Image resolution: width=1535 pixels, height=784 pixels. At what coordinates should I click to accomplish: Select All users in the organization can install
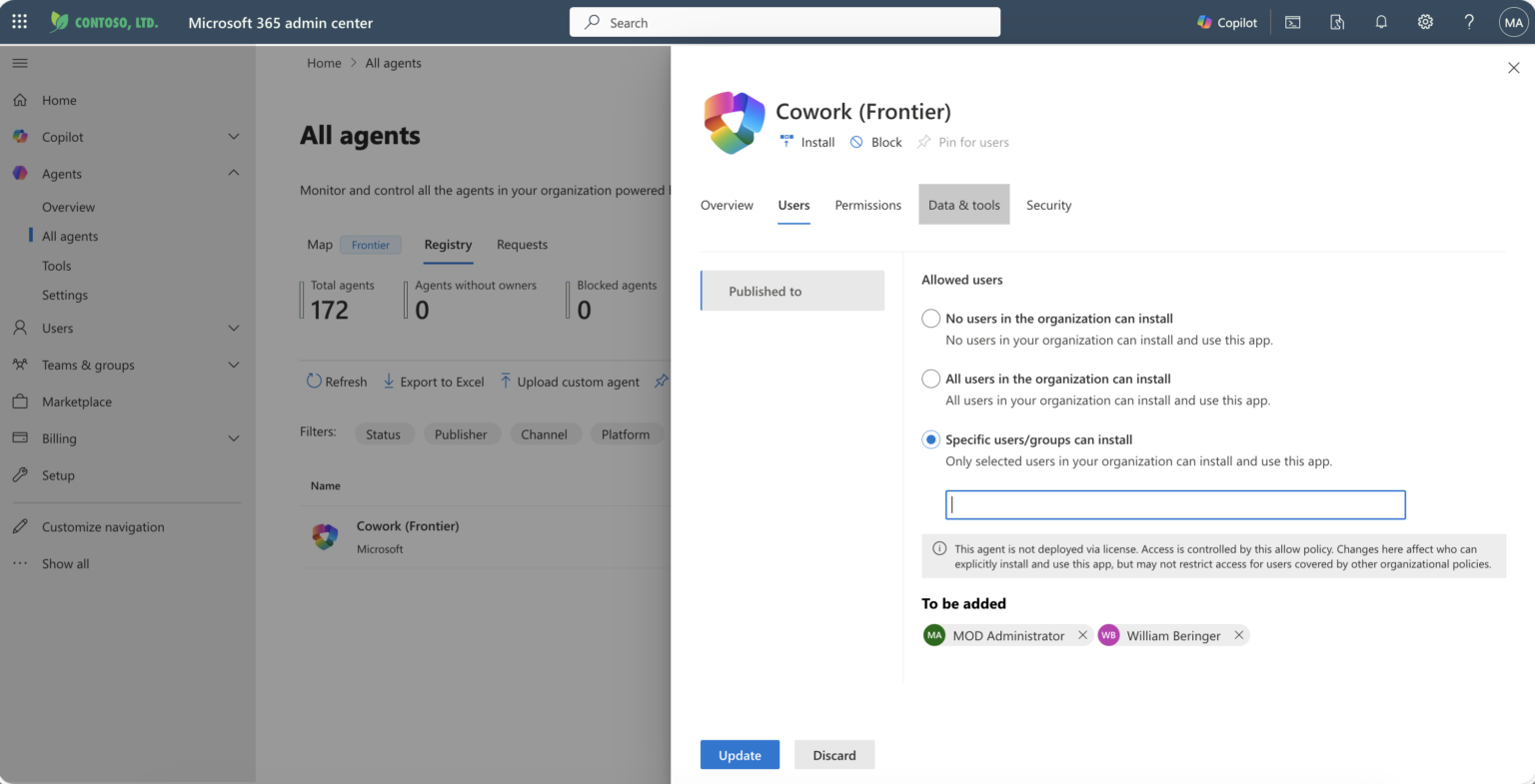[x=930, y=379]
